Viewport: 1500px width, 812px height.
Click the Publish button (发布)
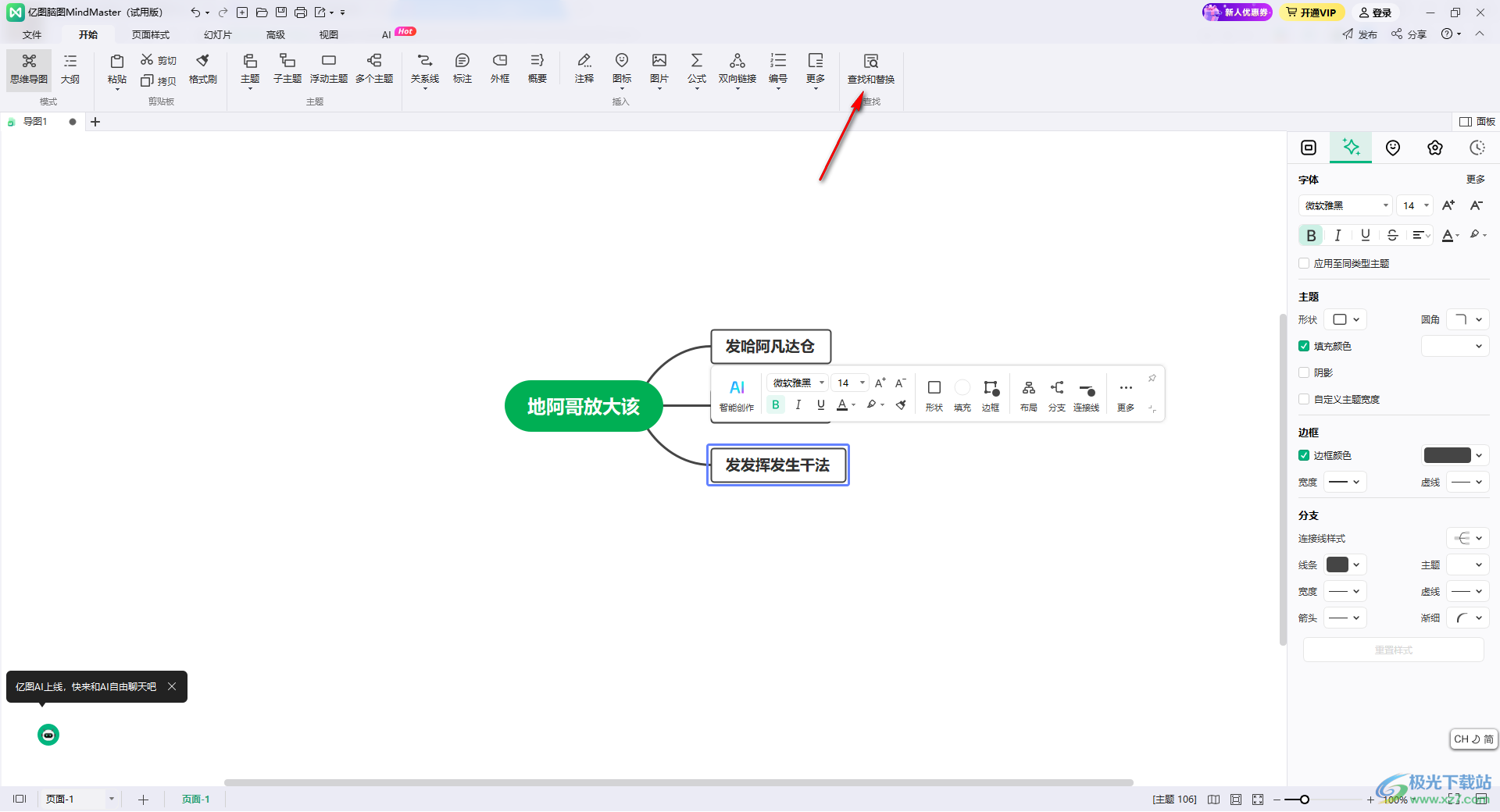pyautogui.click(x=1360, y=34)
